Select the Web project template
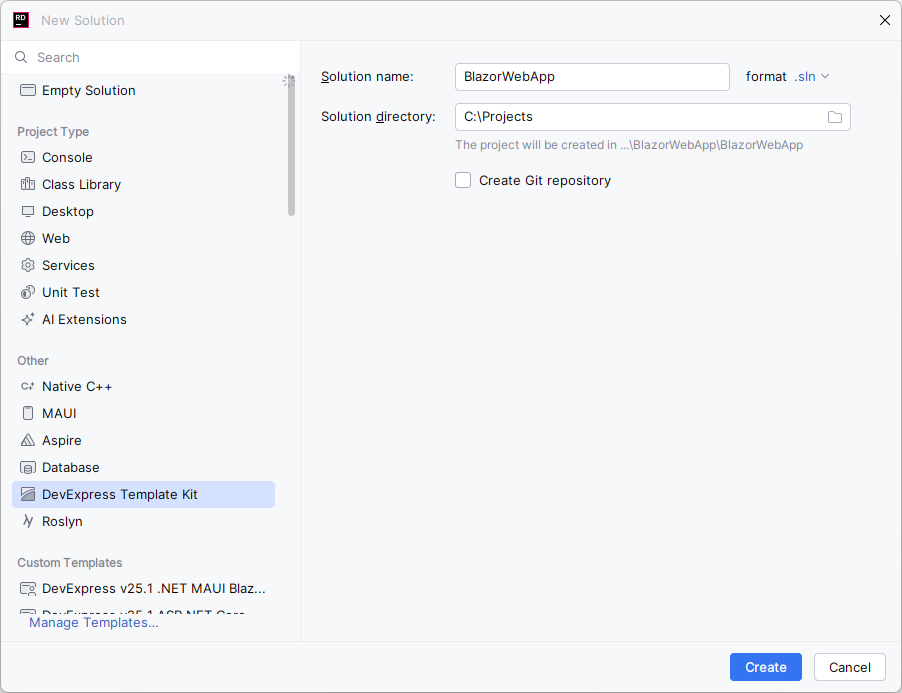 coord(57,238)
